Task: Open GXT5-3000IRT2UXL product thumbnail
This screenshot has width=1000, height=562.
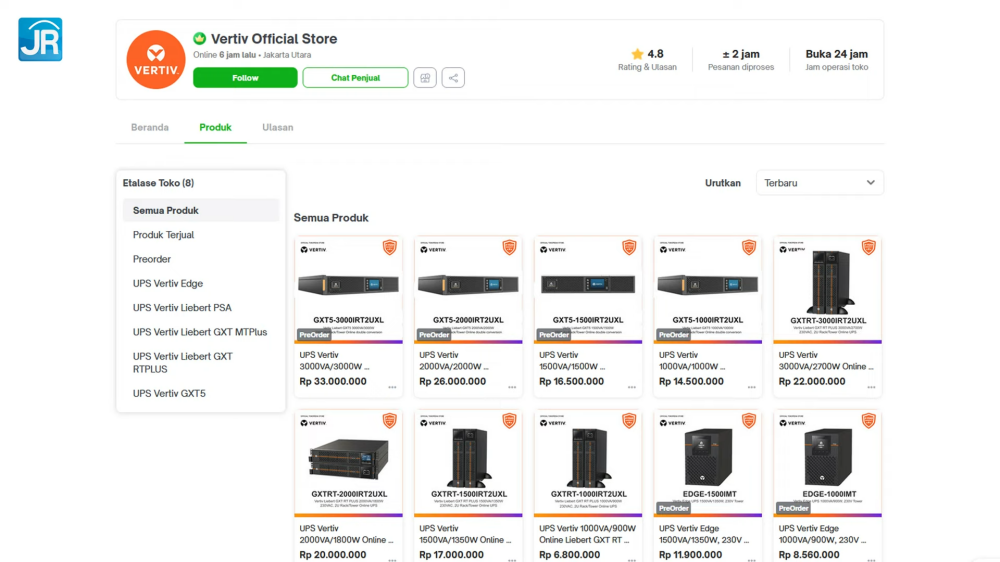Action: tap(348, 290)
